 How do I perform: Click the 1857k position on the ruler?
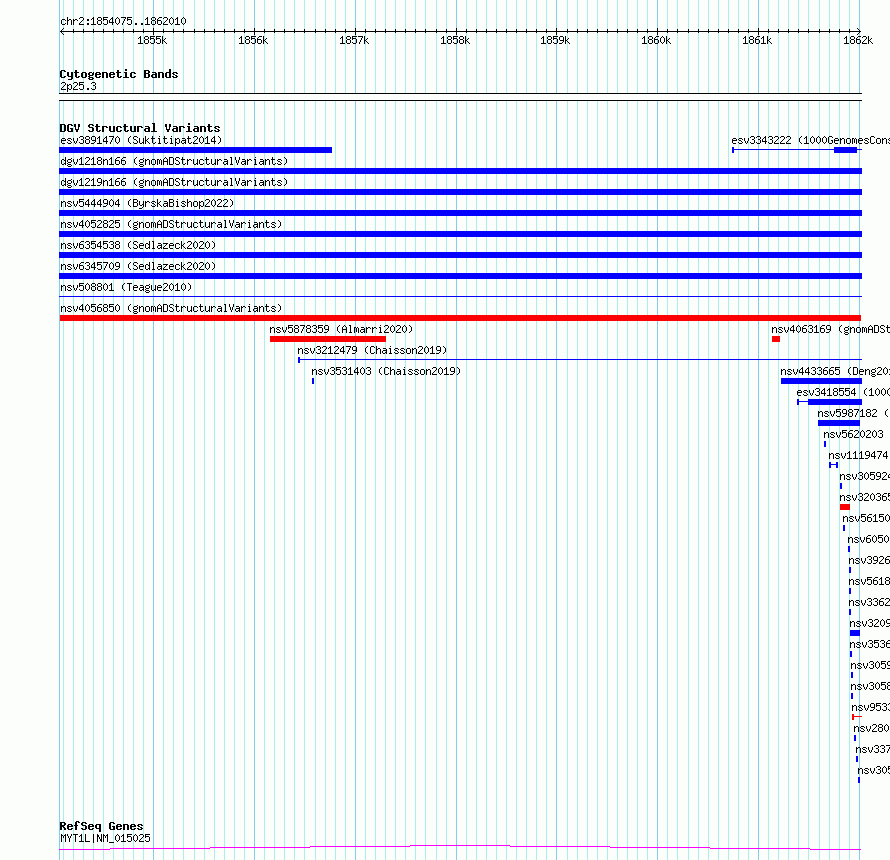(x=354, y=40)
